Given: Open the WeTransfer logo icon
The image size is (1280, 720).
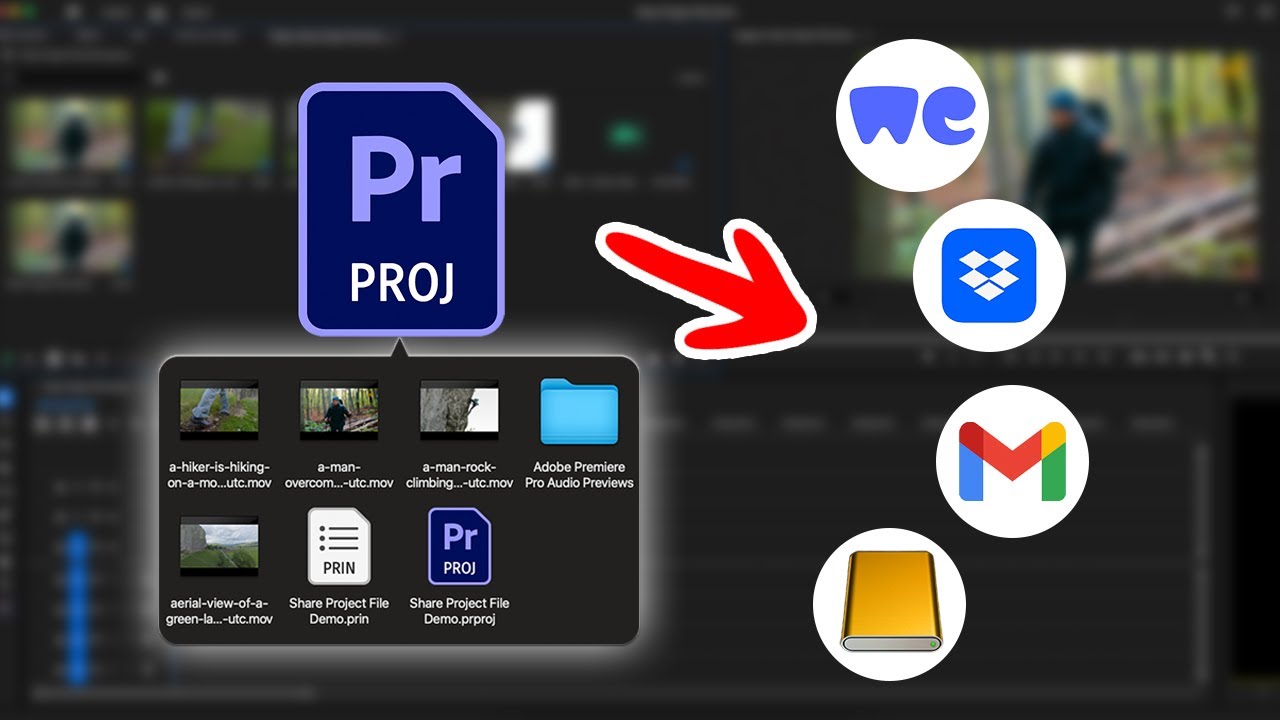Looking at the screenshot, I should 912,117.
